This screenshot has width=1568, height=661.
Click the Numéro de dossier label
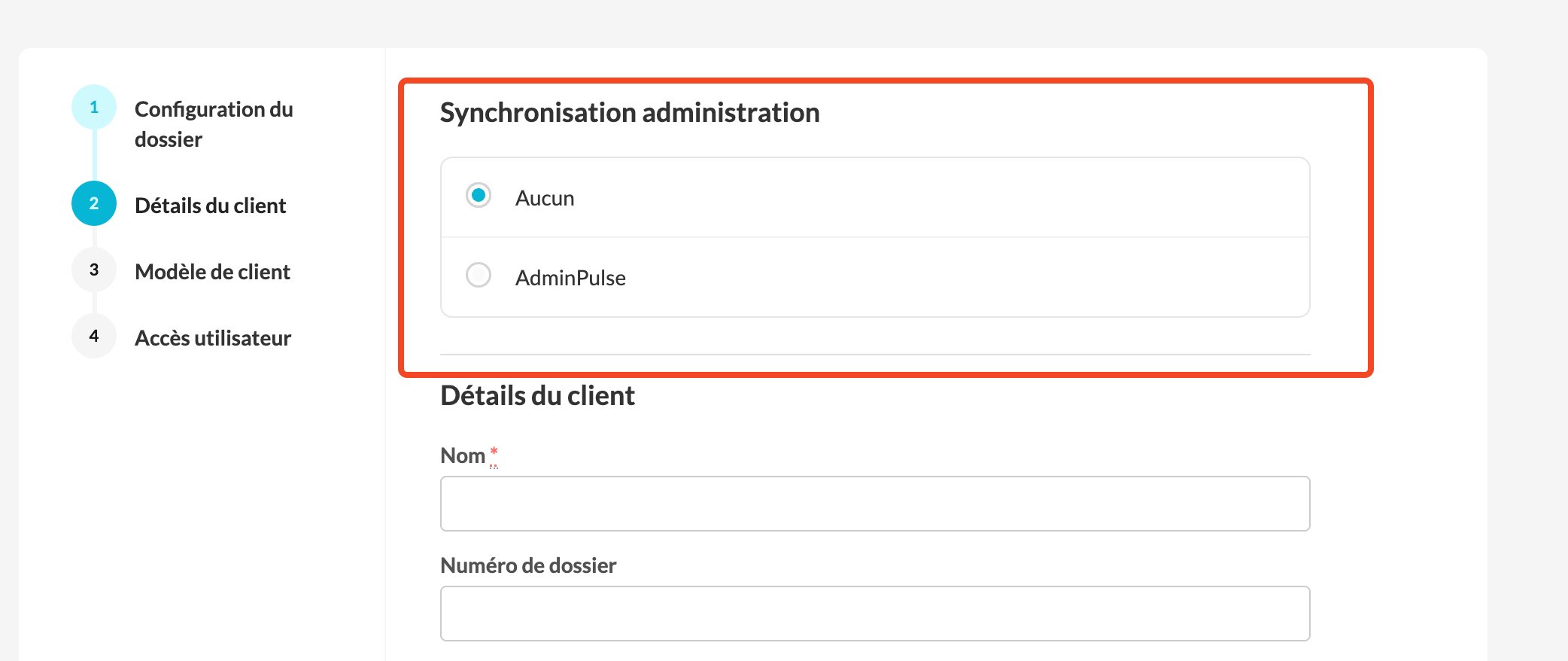click(528, 565)
